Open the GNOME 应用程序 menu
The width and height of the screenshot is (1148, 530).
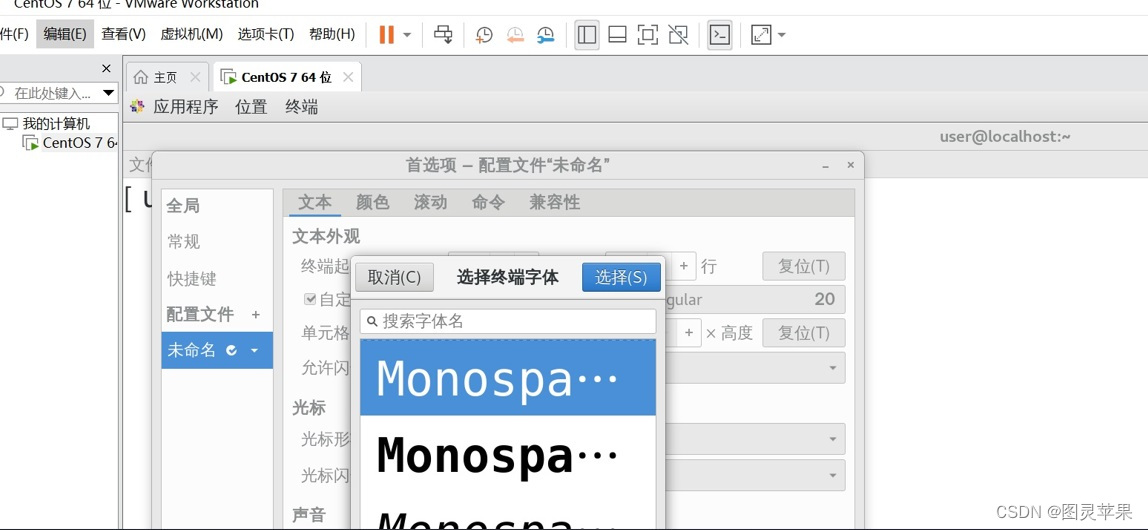186,107
